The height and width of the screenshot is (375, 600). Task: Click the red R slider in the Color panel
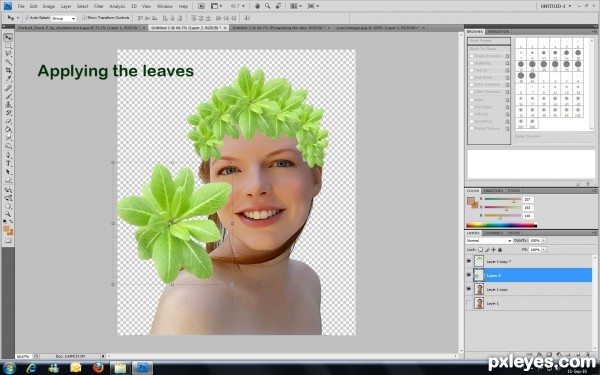point(502,199)
